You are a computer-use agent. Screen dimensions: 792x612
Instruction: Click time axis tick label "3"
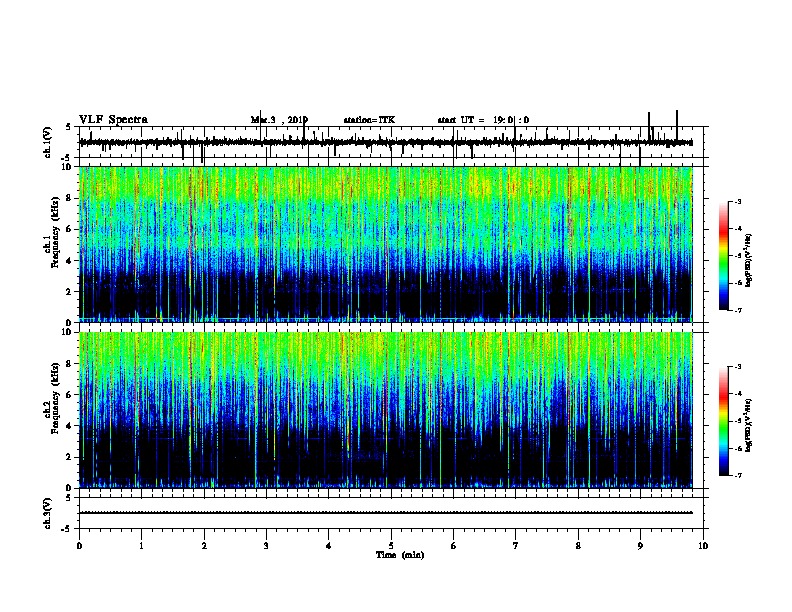pyautogui.click(x=266, y=546)
